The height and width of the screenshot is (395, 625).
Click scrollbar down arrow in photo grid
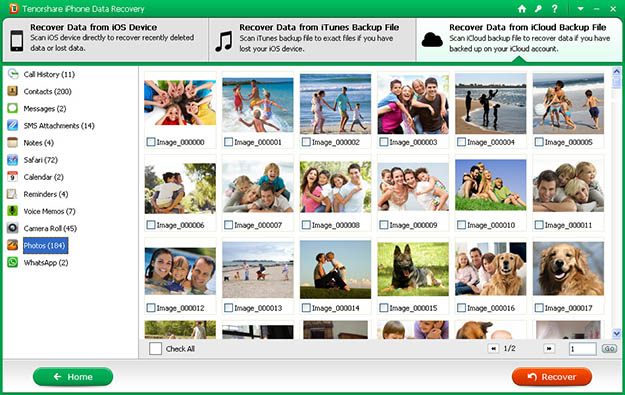point(617,333)
